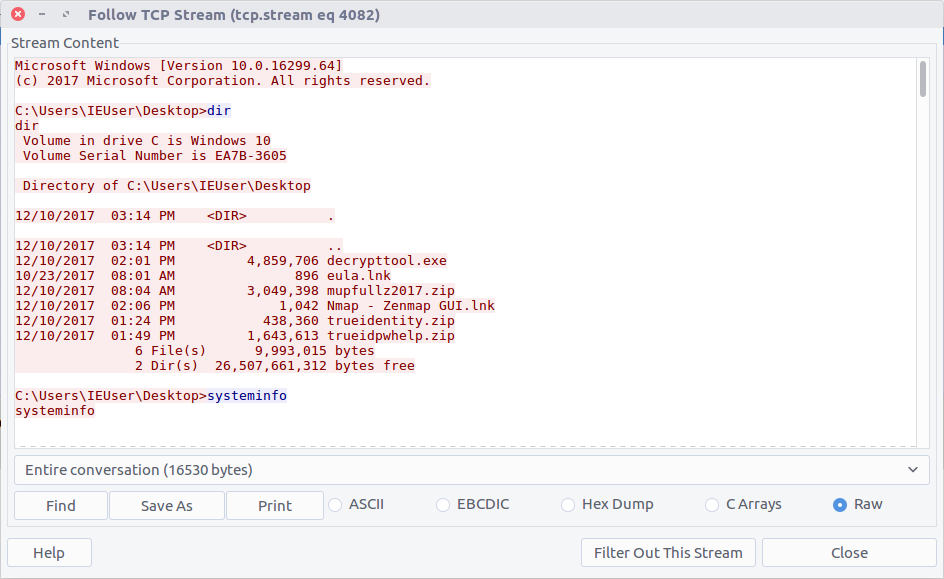
Task: Click the blue systeminfo command text
Action: [x=247, y=396]
